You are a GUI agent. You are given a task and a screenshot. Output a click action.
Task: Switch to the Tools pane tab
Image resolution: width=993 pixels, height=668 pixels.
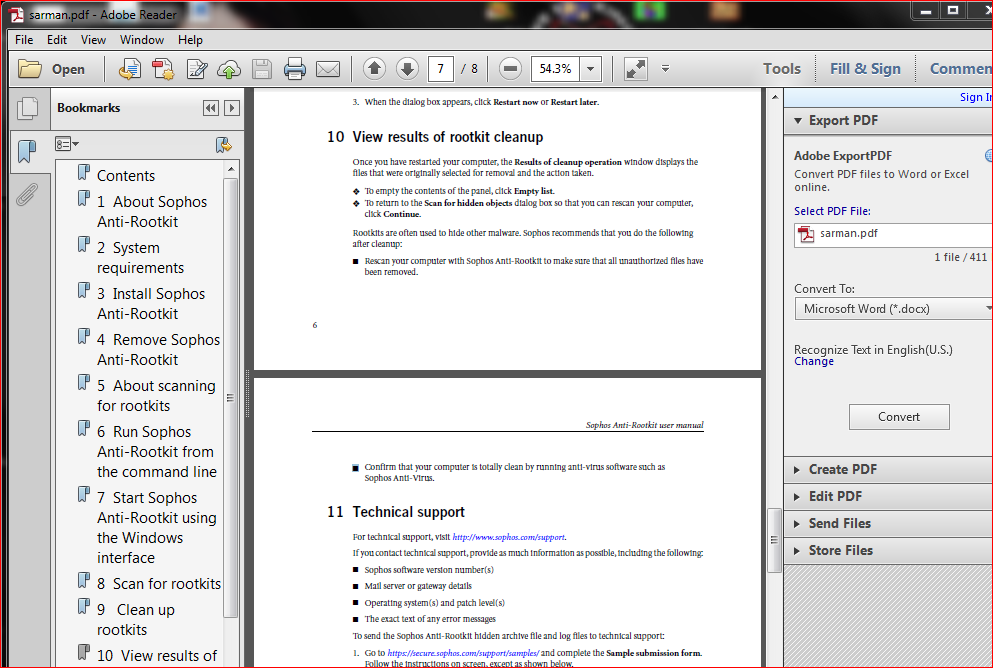[x=781, y=69]
